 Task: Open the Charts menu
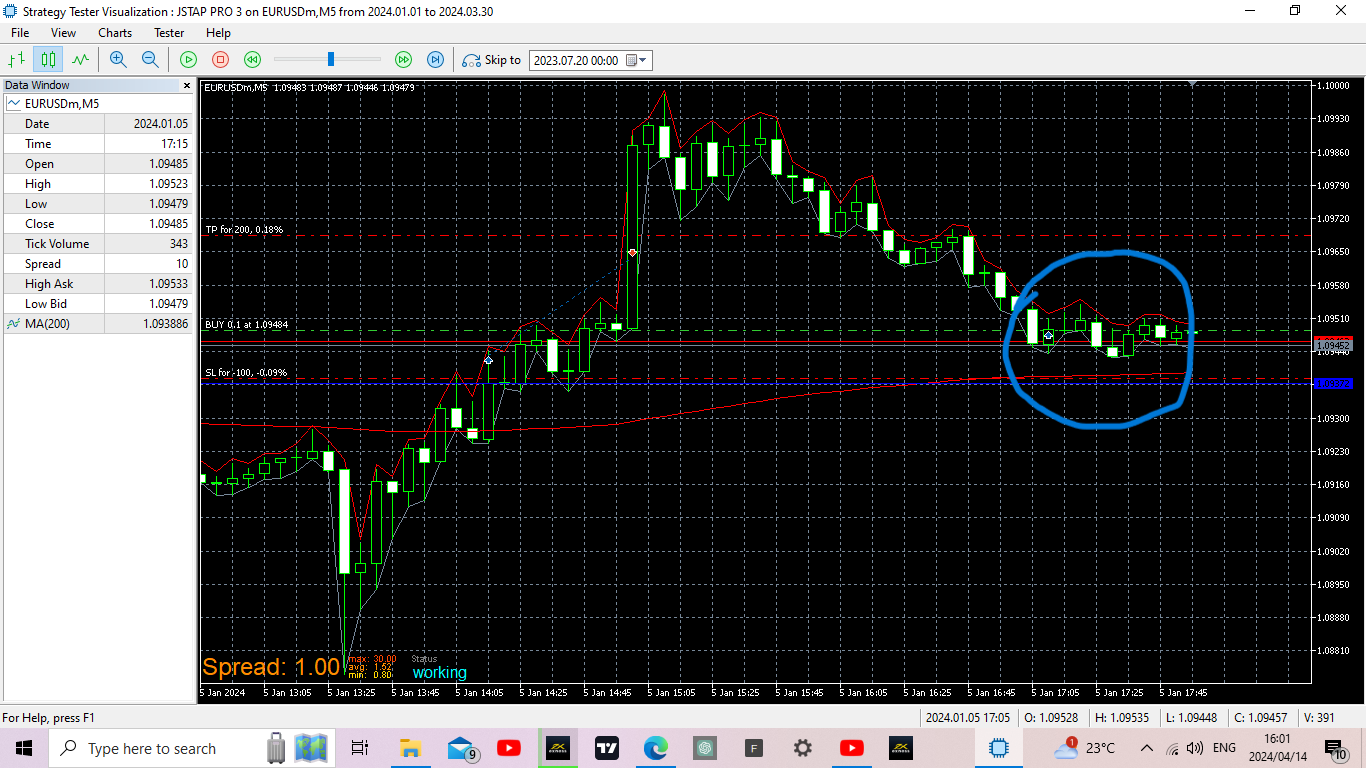click(115, 33)
